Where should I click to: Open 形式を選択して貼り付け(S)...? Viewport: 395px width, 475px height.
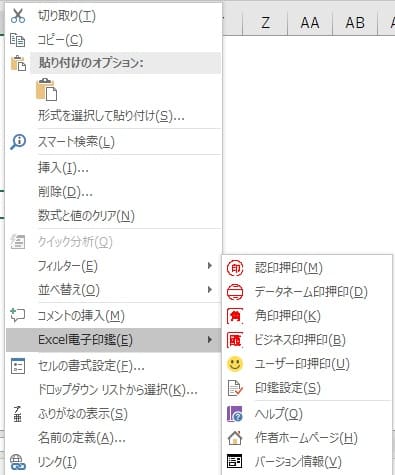tap(111, 116)
